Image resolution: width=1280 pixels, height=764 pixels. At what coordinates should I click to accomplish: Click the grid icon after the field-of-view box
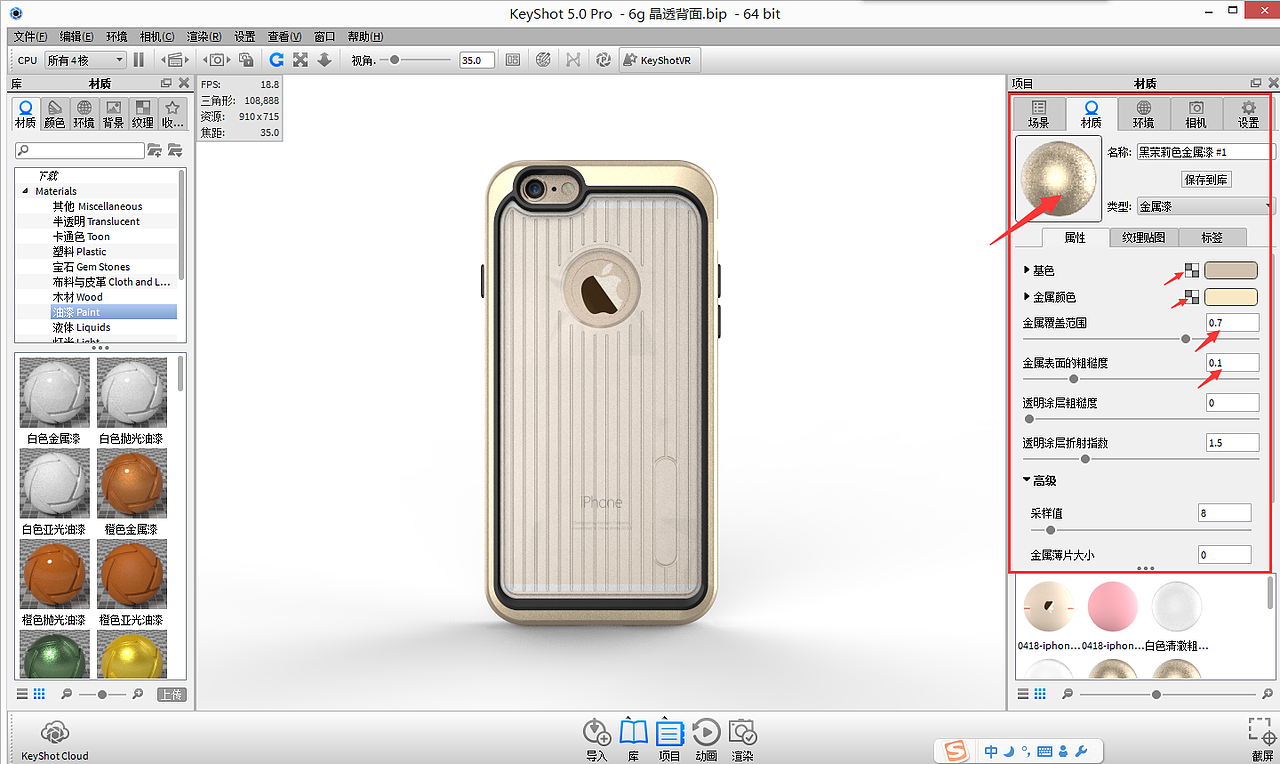(x=513, y=60)
